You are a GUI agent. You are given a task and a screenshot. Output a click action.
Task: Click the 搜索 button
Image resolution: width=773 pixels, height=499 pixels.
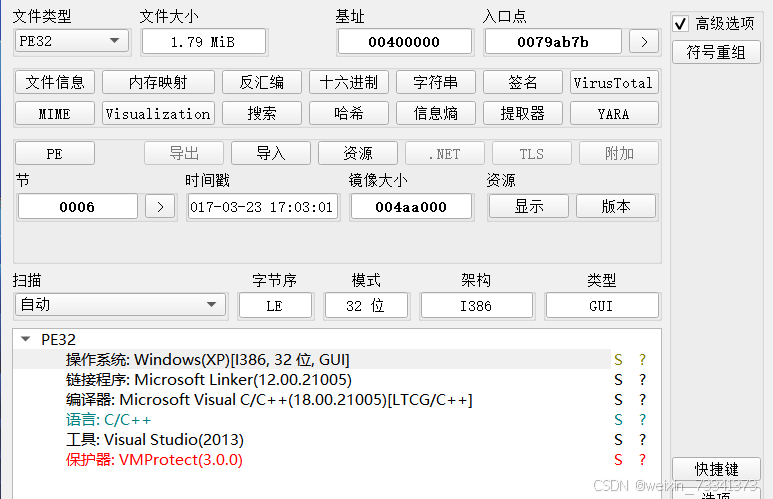(262, 113)
